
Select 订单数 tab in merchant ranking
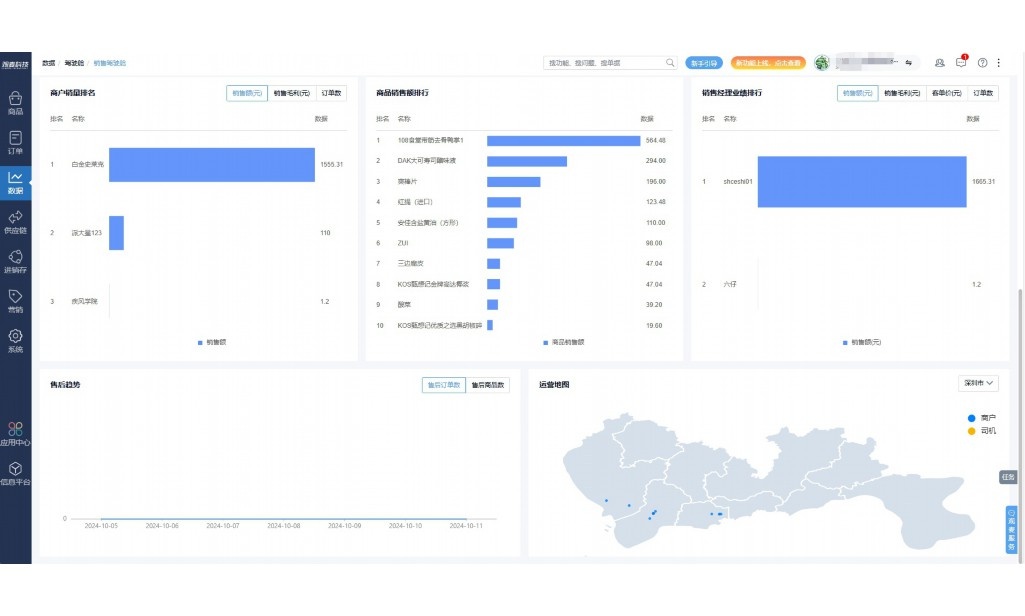(331, 93)
